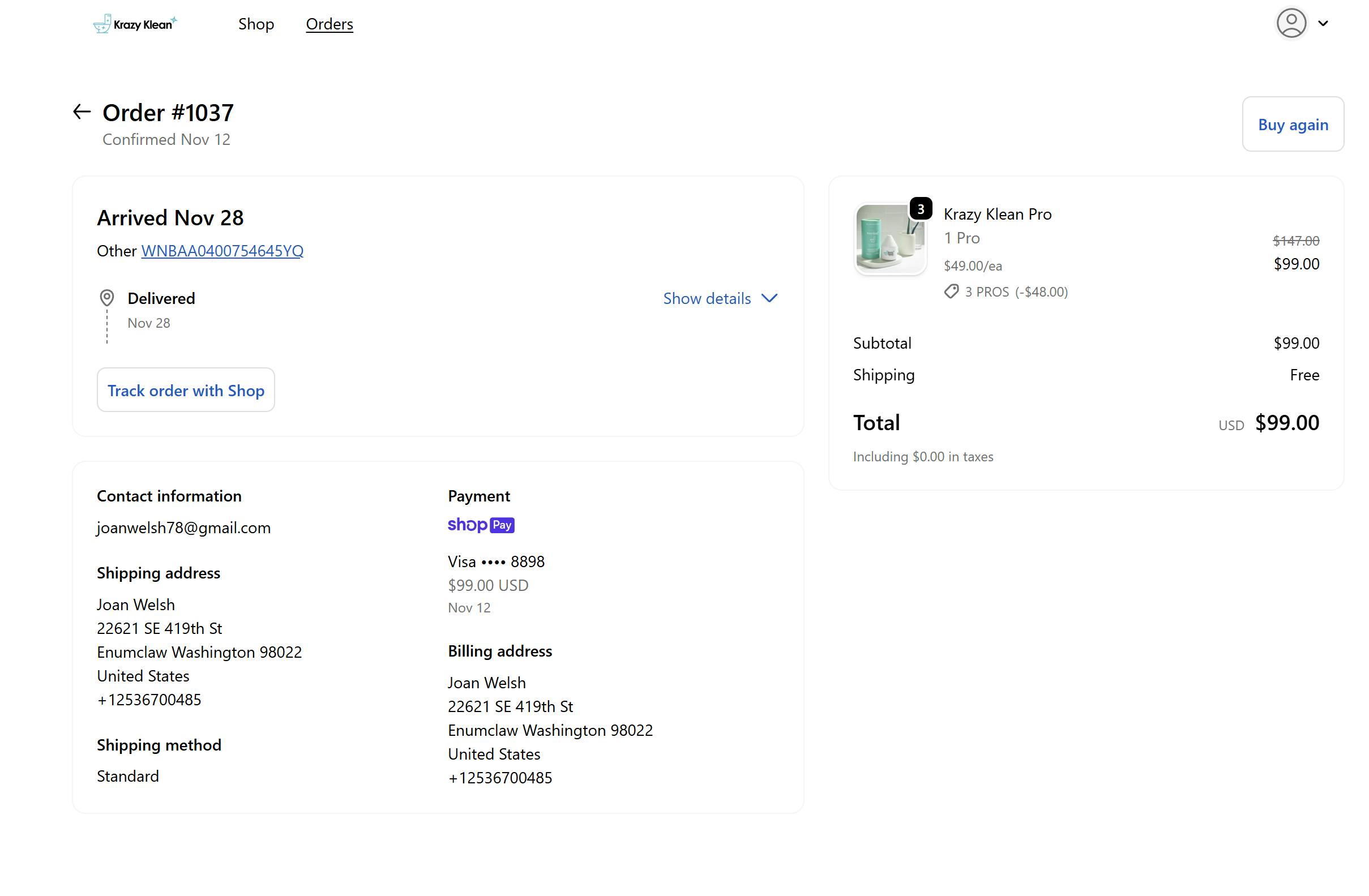Click the email joanwelsh78@gmail.com
This screenshot has height=896, width=1369.
[x=183, y=528]
